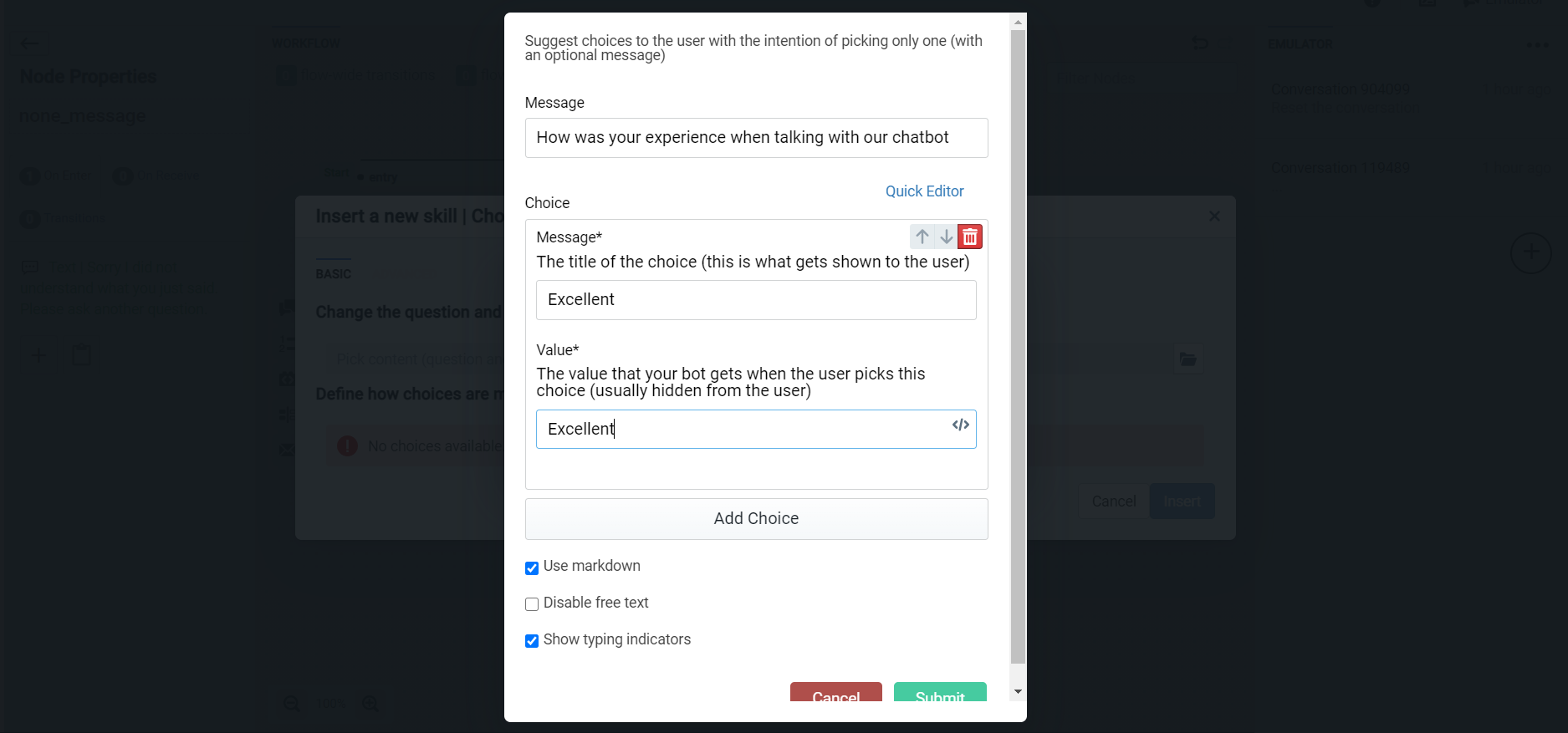Viewport: 1568px width, 733px height.
Task: Uncheck the Use markdown checkbox
Action: pos(532,568)
